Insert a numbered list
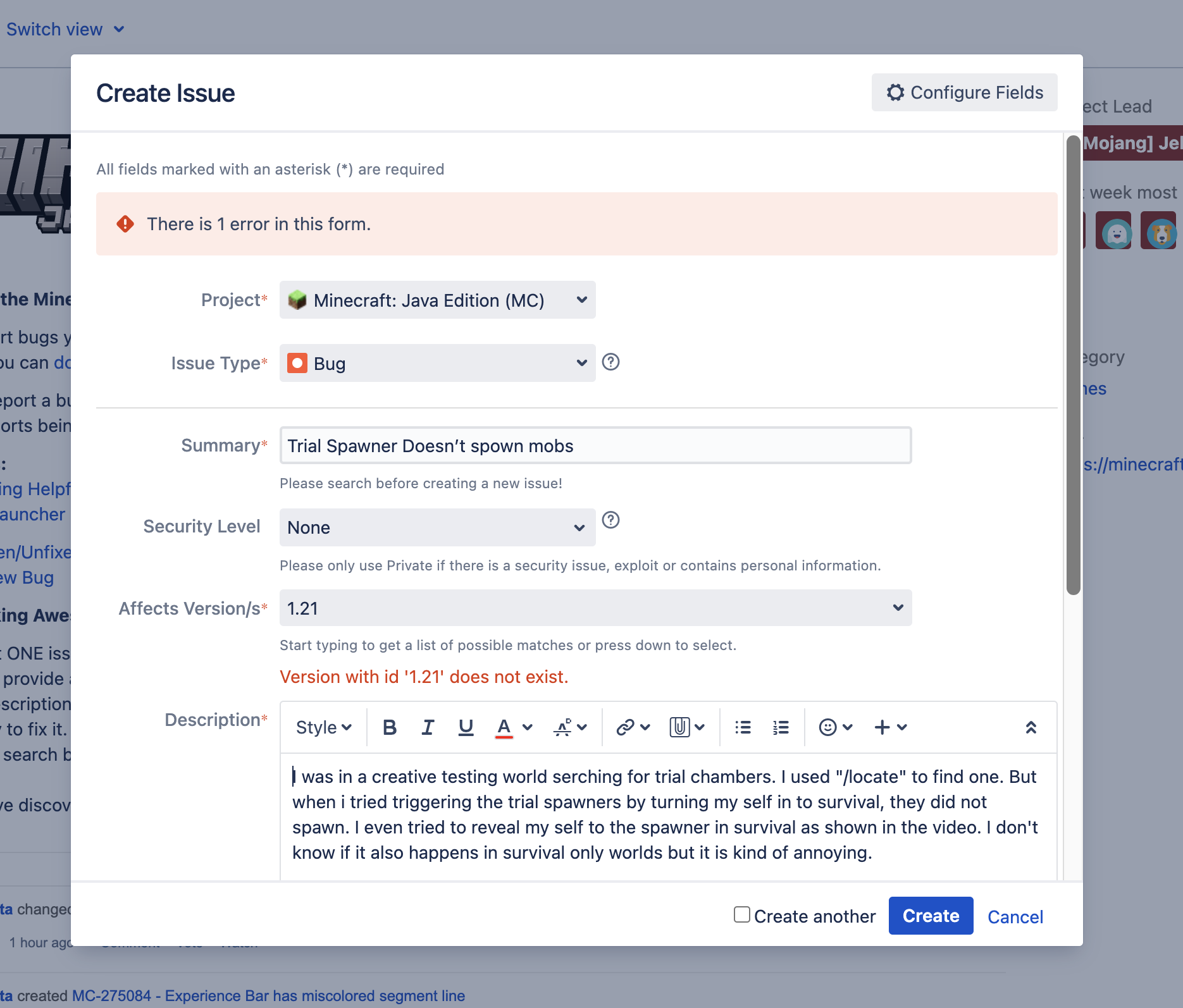 point(781,727)
